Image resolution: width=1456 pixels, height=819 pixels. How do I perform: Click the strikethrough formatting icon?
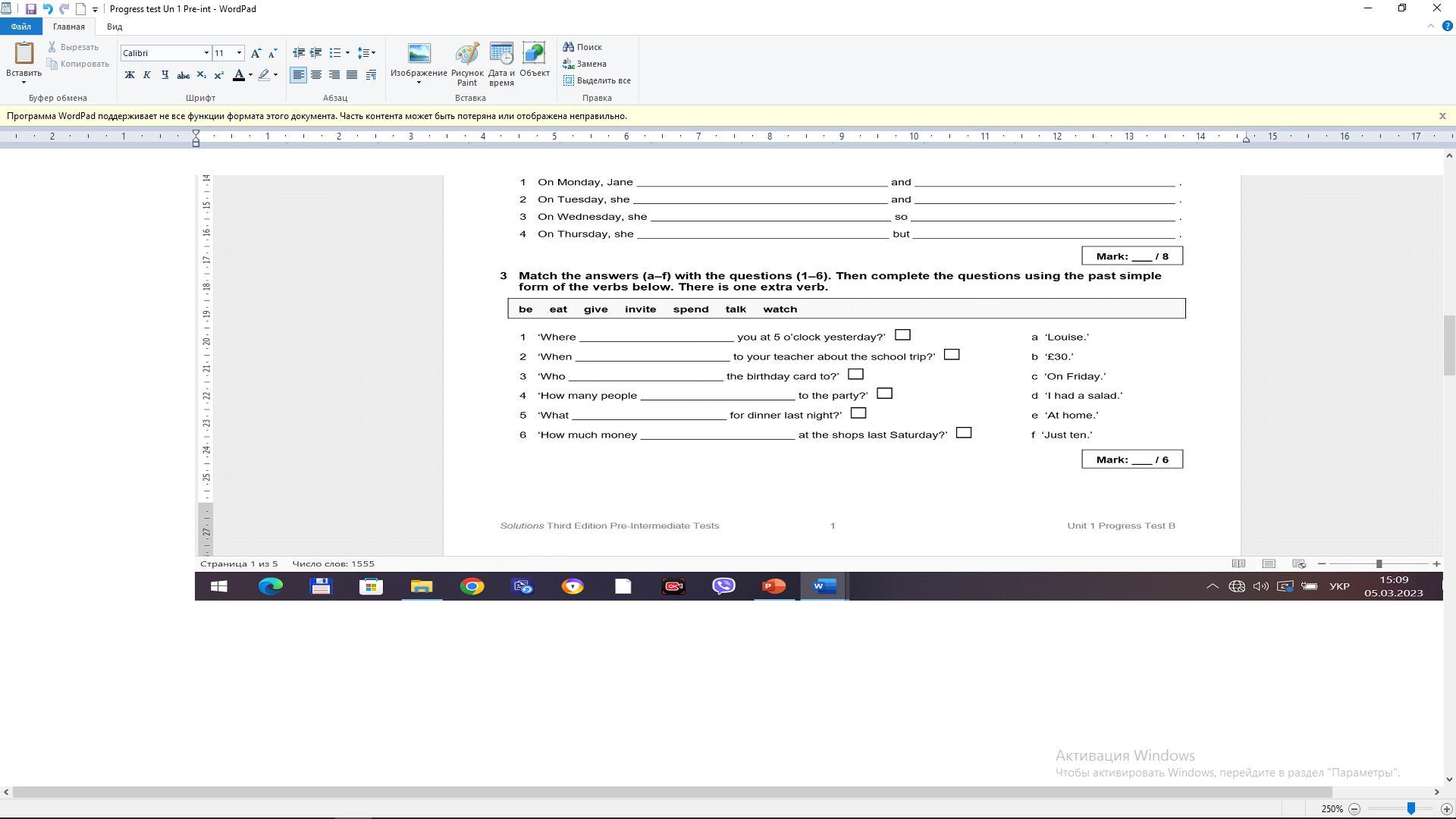click(x=183, y=75)
